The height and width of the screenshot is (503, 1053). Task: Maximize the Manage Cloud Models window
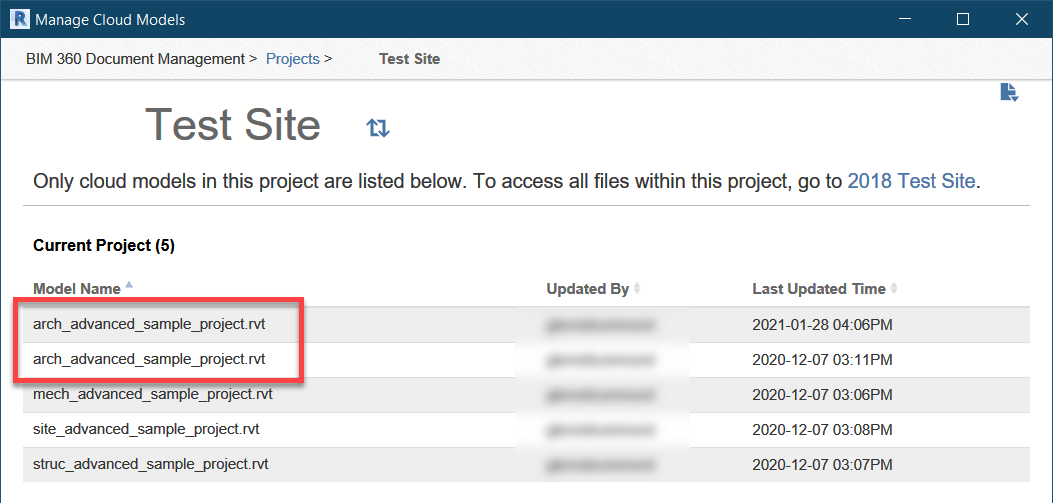[962, 19]
